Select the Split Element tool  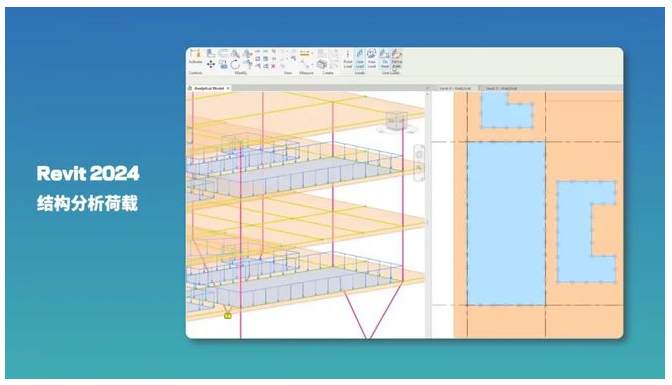257,51
